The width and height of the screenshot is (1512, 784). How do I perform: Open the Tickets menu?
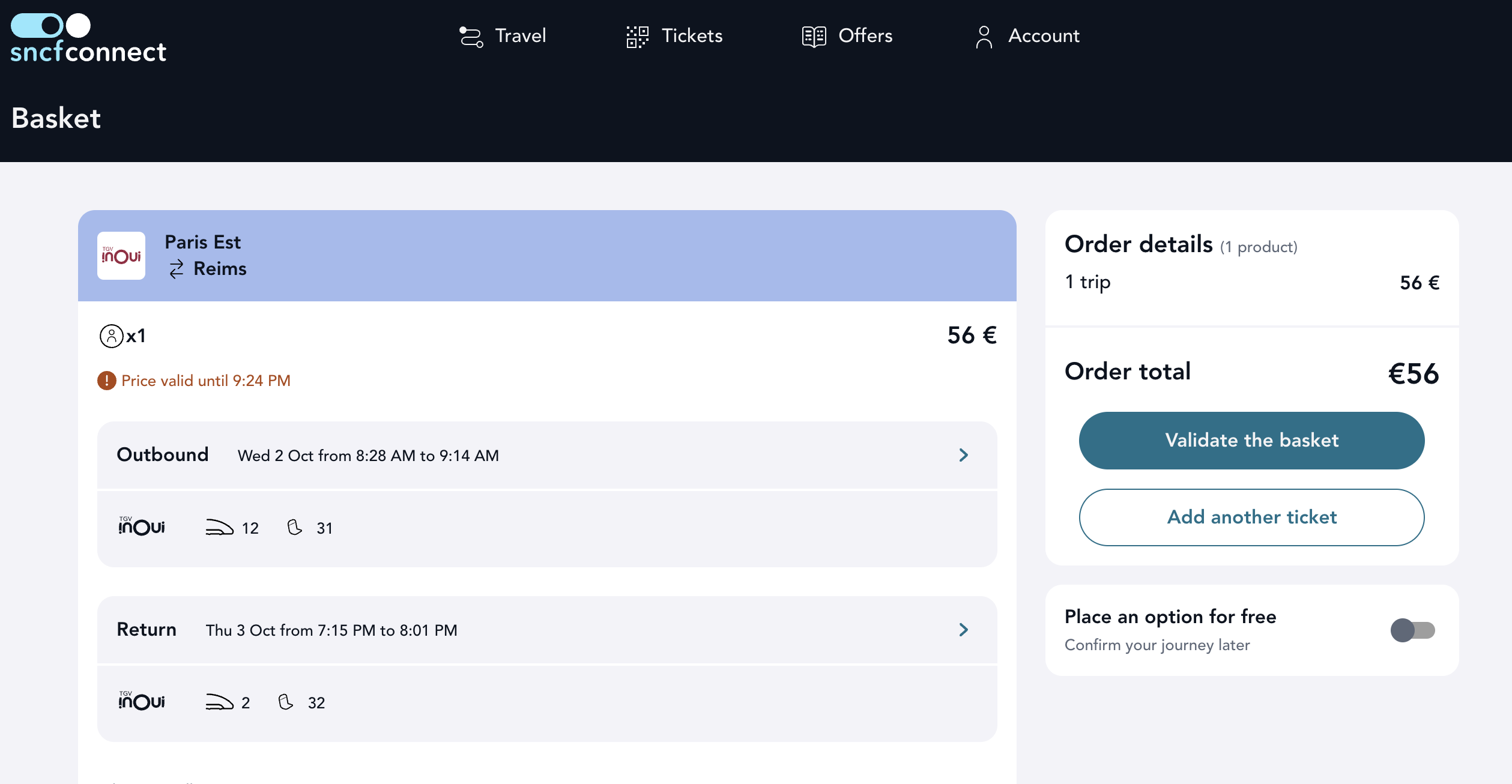(692, 36)
